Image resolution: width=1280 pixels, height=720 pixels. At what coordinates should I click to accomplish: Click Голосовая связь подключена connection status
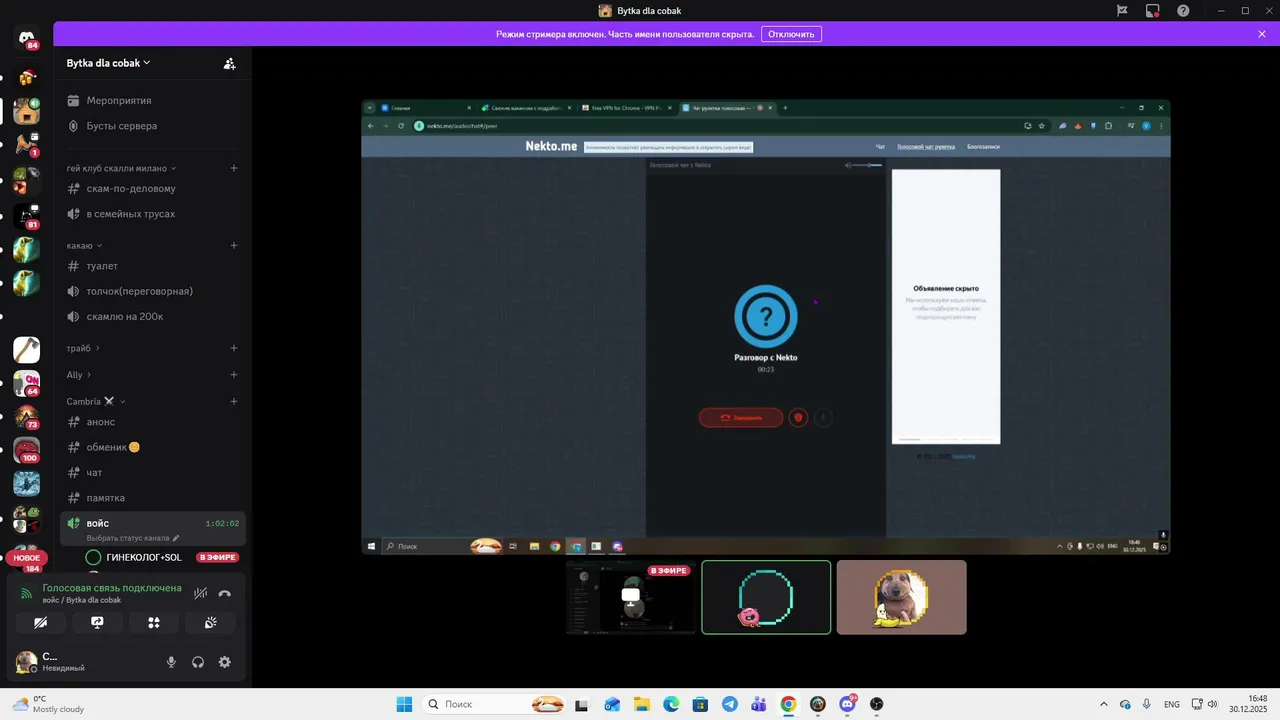[x=112, y=588]
